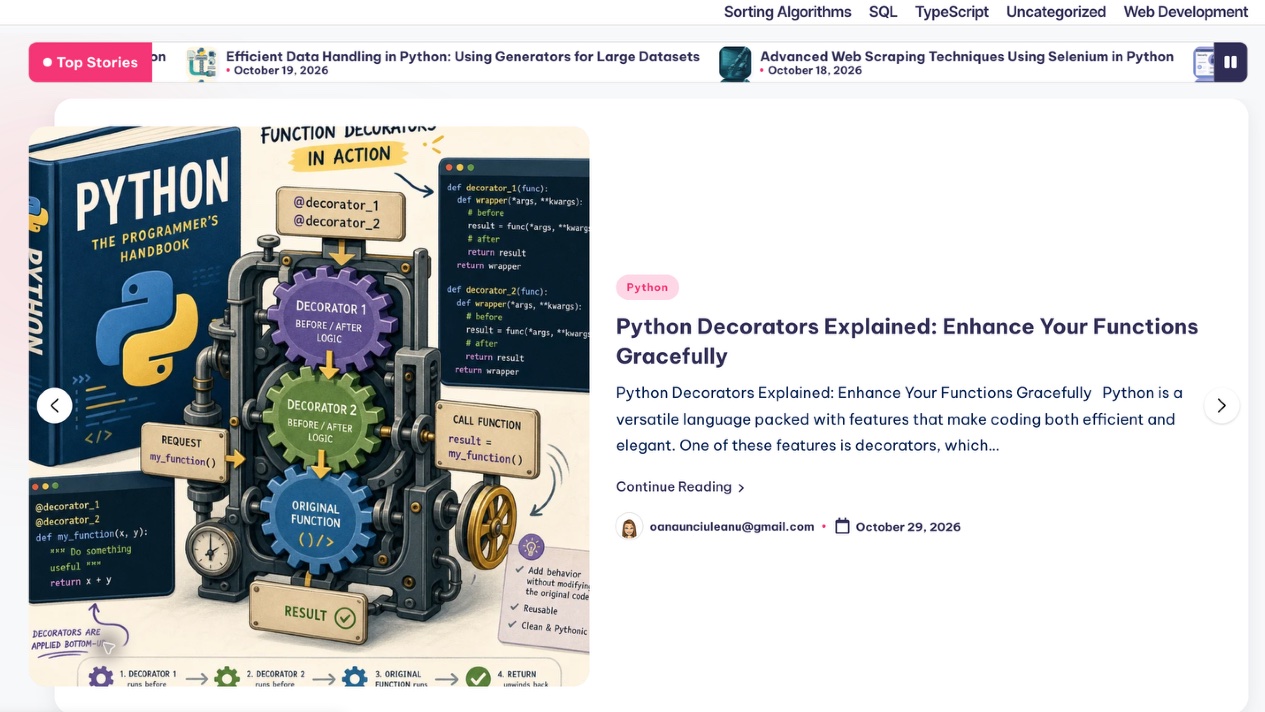Open the Sorting Algorithms category

pos(787,12)
